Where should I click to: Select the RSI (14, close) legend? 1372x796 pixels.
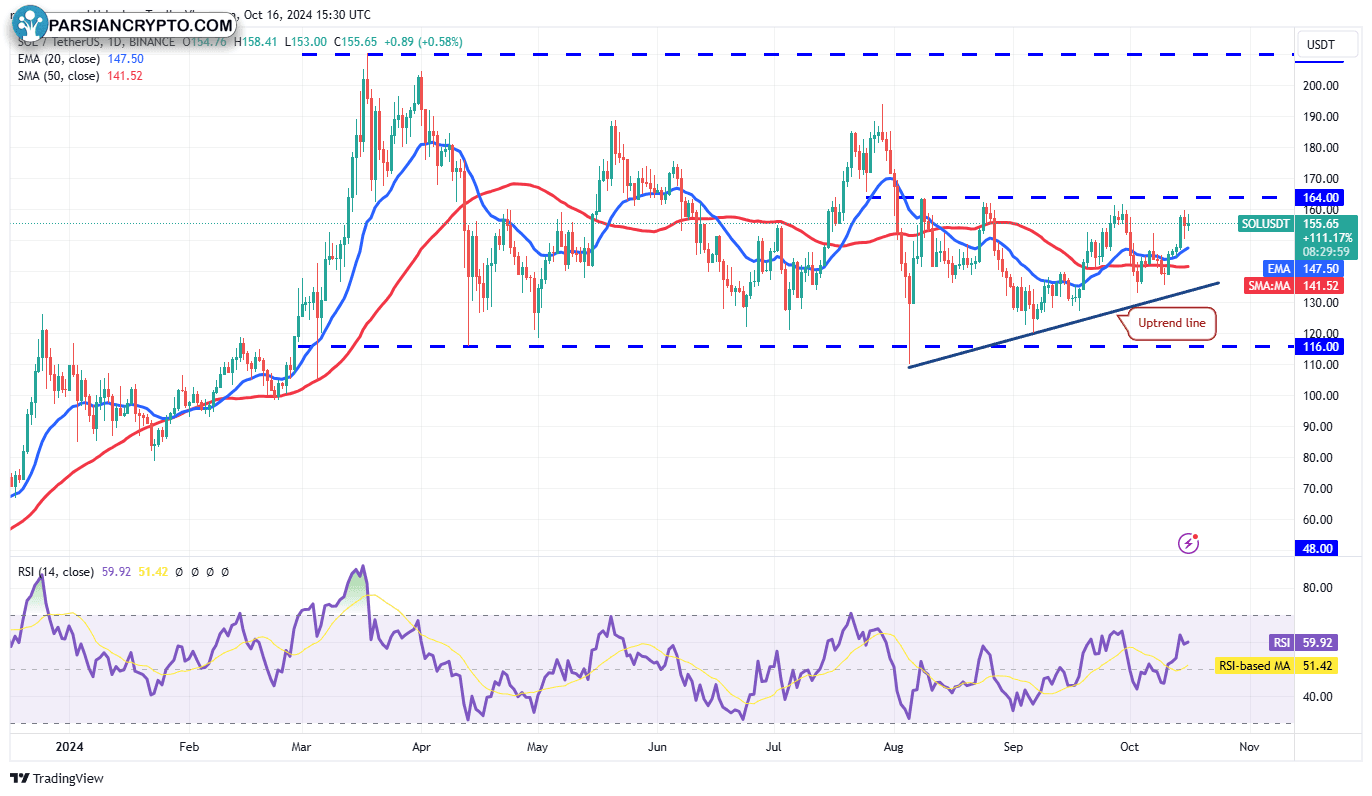pos(56,572)
